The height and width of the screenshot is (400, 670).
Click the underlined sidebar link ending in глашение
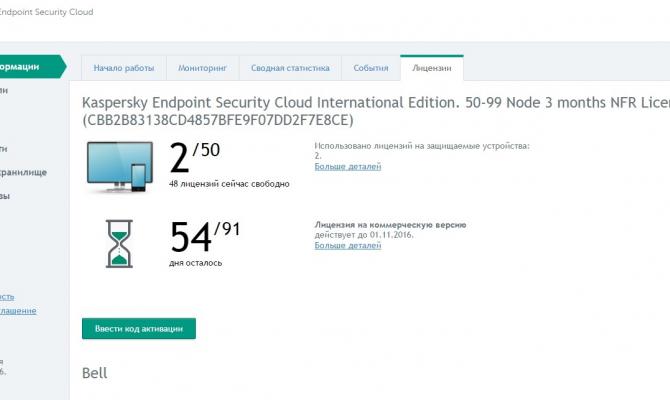pyautogui.click(x=18, y=311)
